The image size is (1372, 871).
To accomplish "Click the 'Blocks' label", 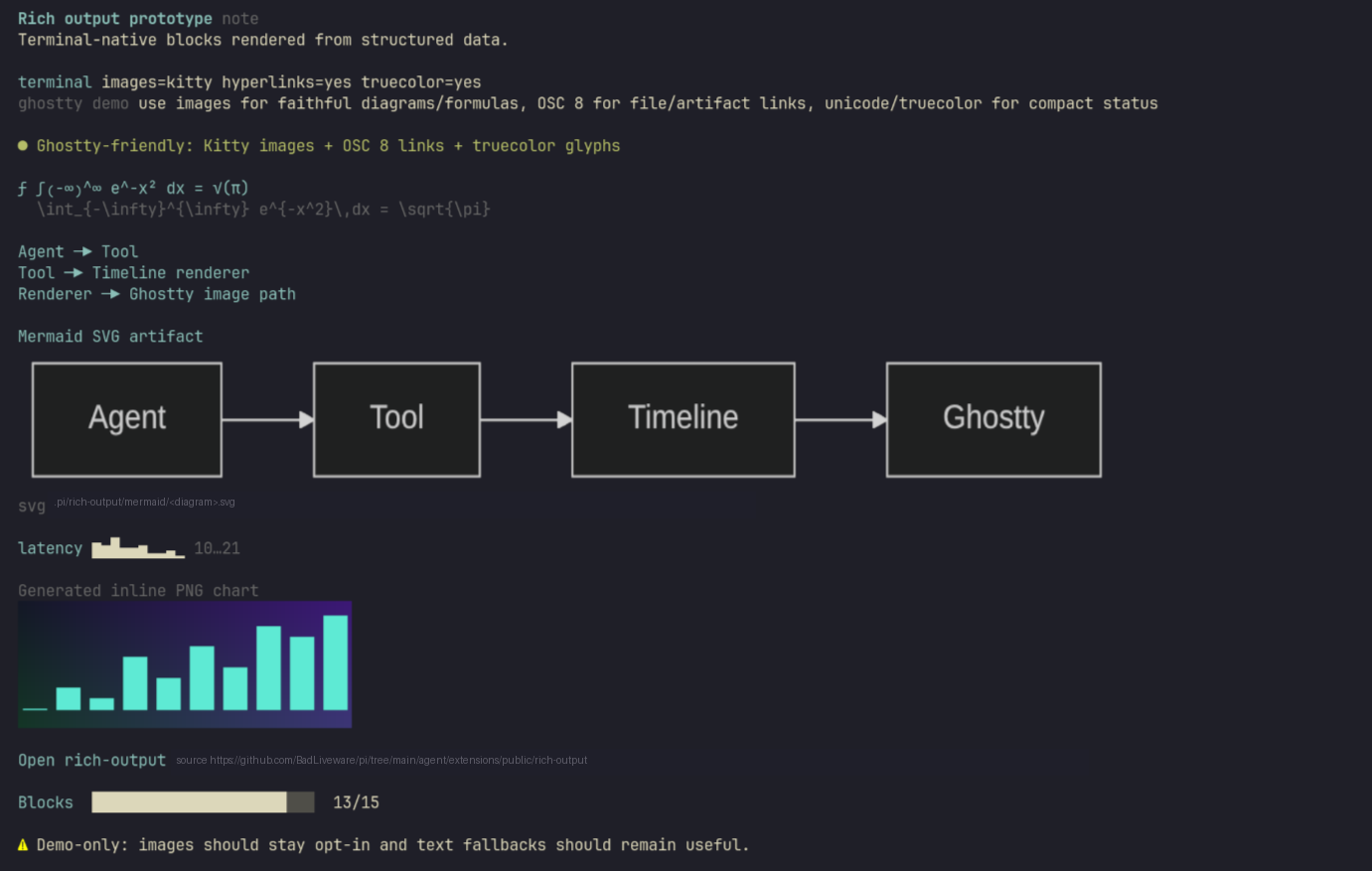I will pyautogui.click(x=46, y=802).
